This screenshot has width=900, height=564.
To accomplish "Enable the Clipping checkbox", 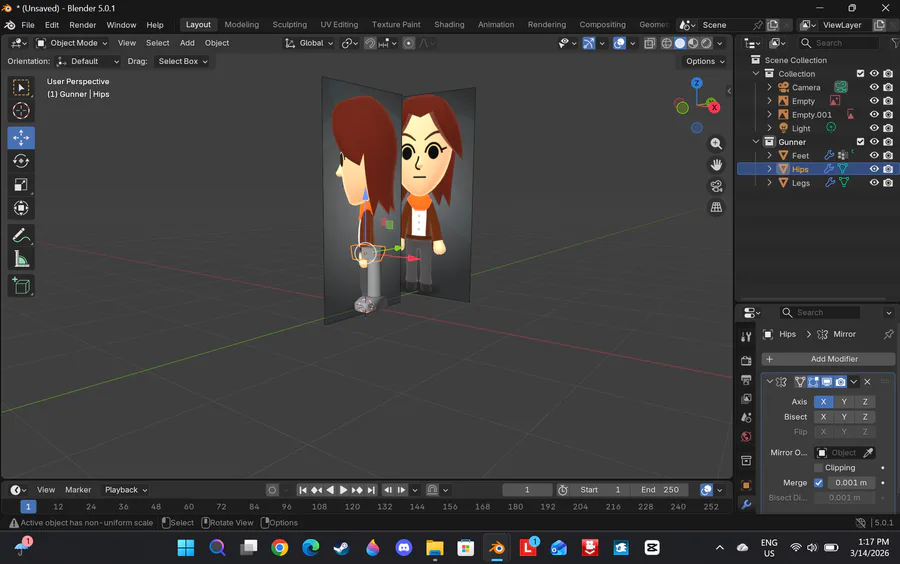I will pyautogui.click(x=818, y=468).
